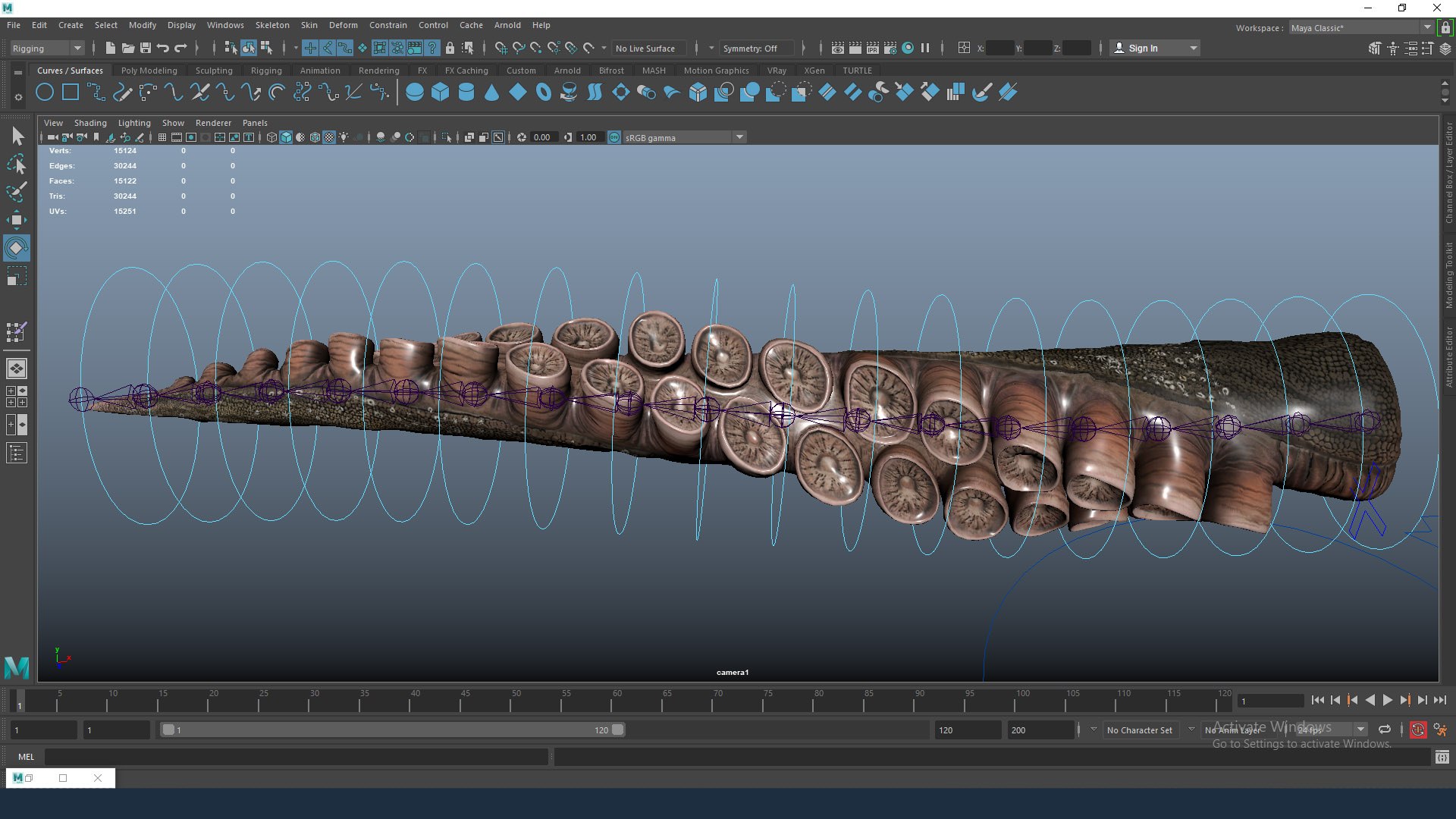This screenshot has height=819, width=1456.
Task: Open the Sign In dropdown arrow
Action: [1193, 49]
